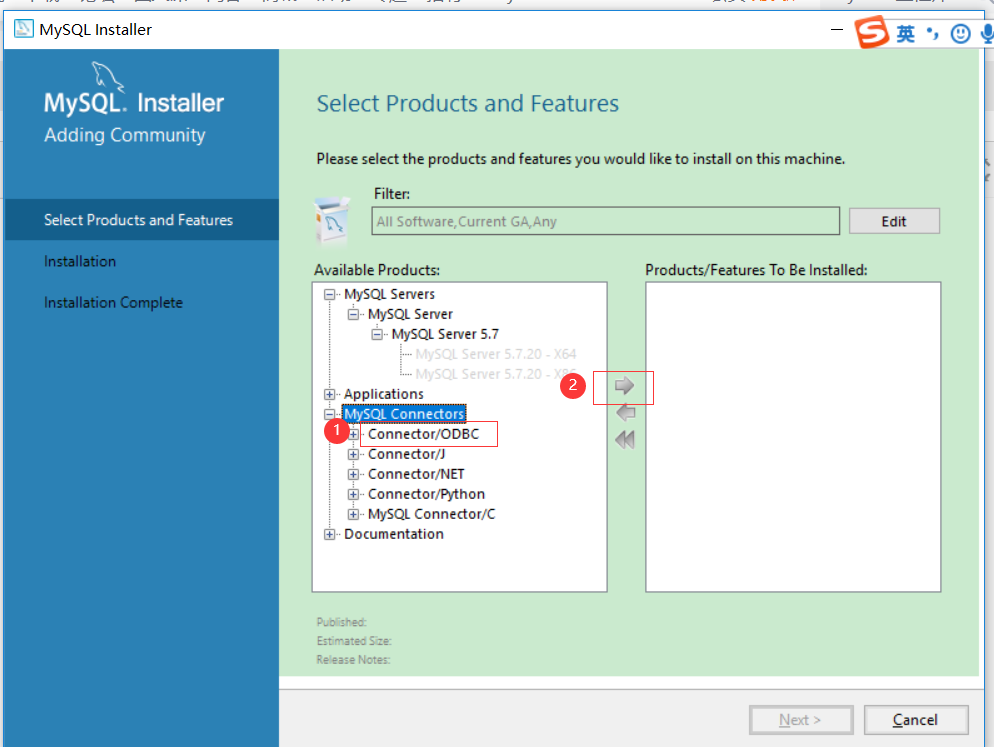Collapse the MySQL Servers tree node
The height and width of the screenshot is (747, 994).
pos(329,294)
